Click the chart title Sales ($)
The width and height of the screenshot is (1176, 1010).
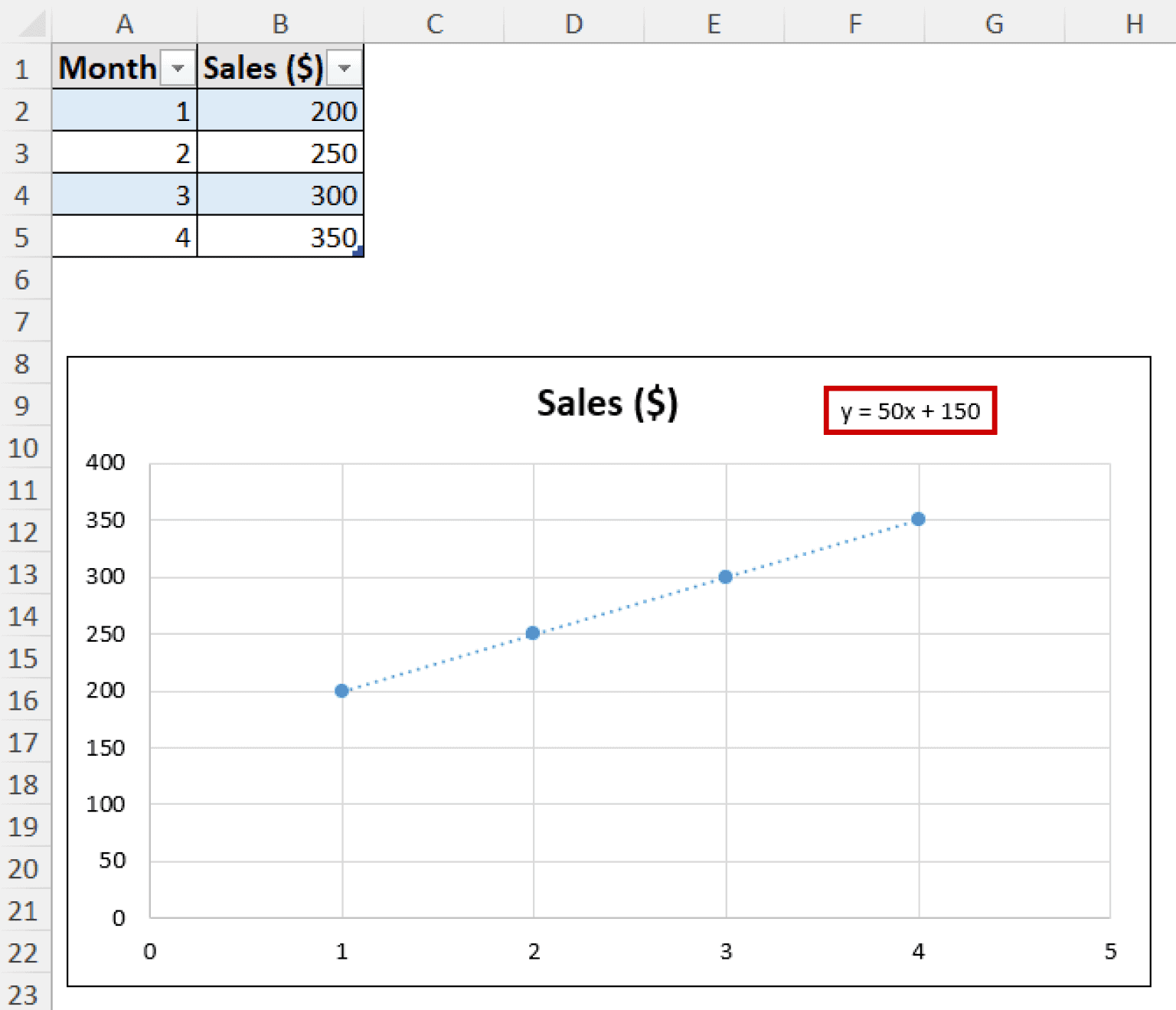(606, 401)
